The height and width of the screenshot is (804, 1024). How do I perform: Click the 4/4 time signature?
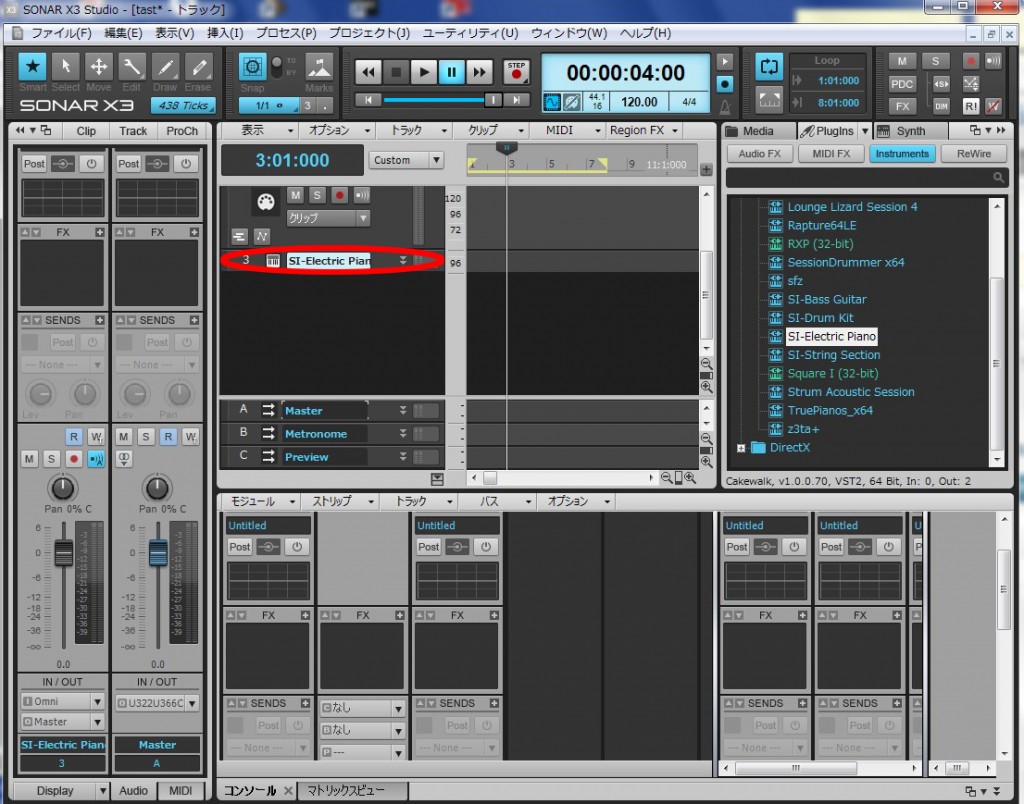[689, 102]
